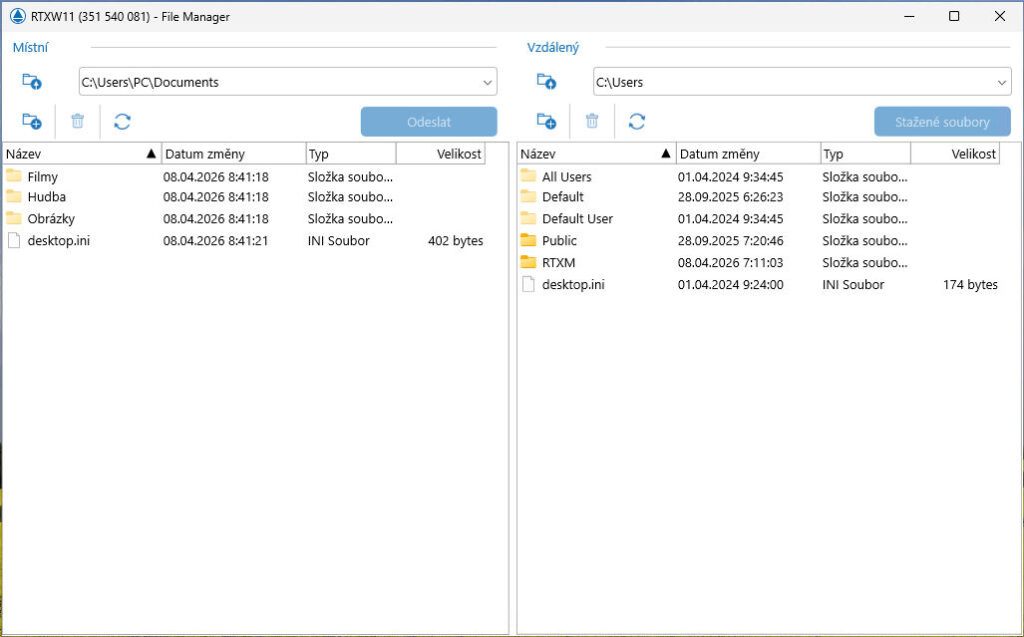This screenshot has width=1024, height=637.
Task: Delete selected item in local pane
Action: (x=78, y=122)
